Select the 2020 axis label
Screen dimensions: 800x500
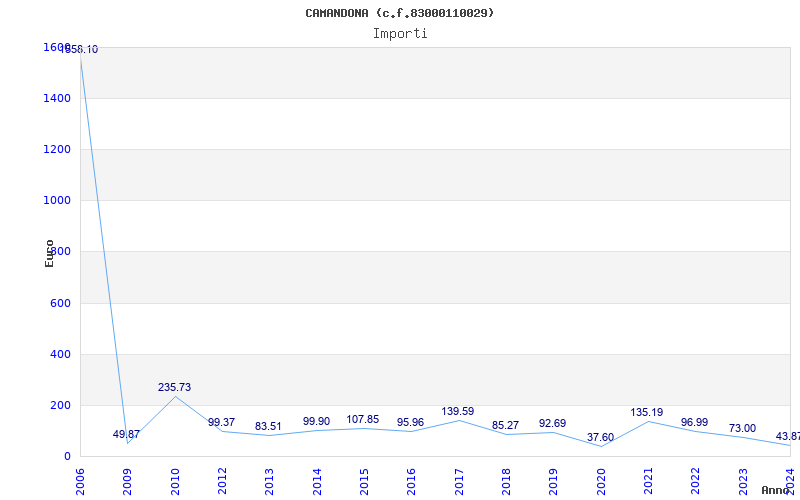(601, 482)
